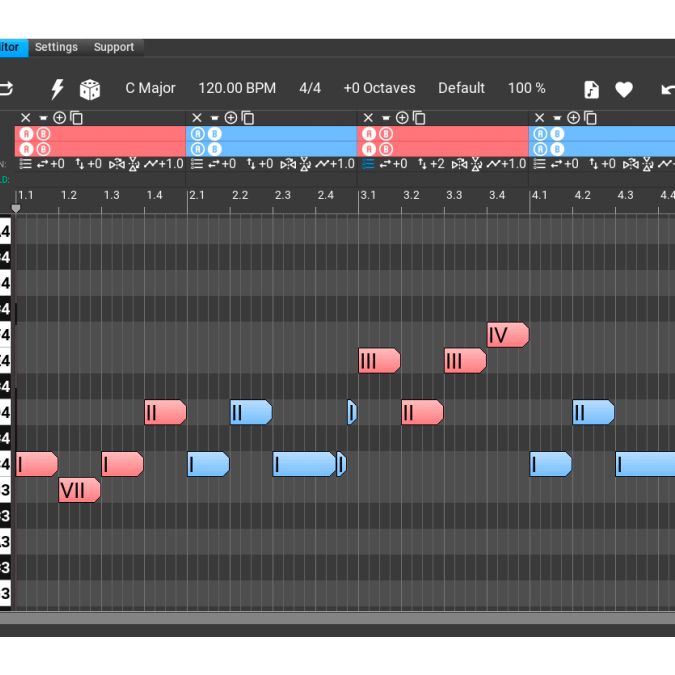
Task: Click the heart favorite icon
Action: point(624,90)
